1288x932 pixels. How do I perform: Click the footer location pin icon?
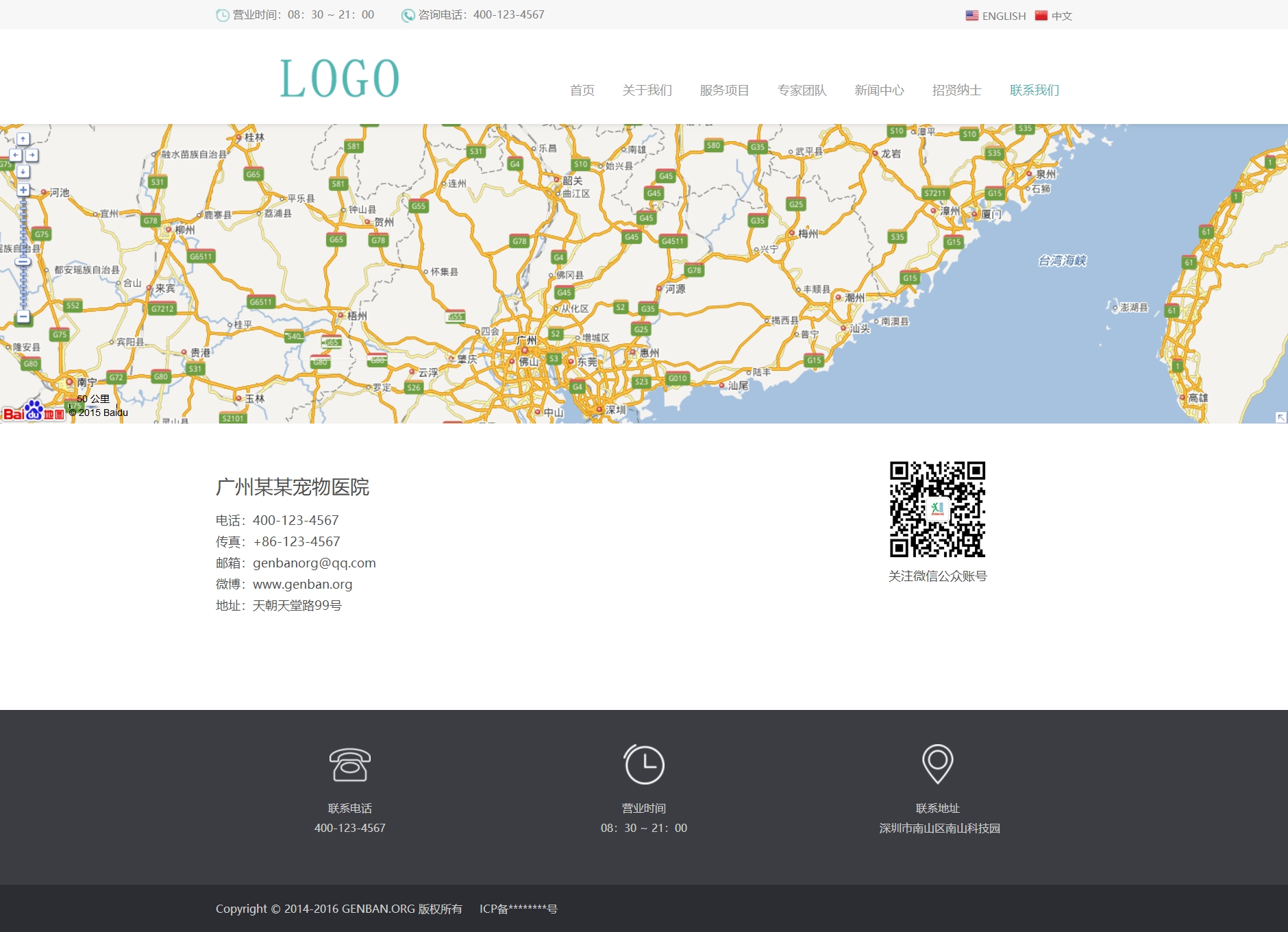tap(937, 763)
